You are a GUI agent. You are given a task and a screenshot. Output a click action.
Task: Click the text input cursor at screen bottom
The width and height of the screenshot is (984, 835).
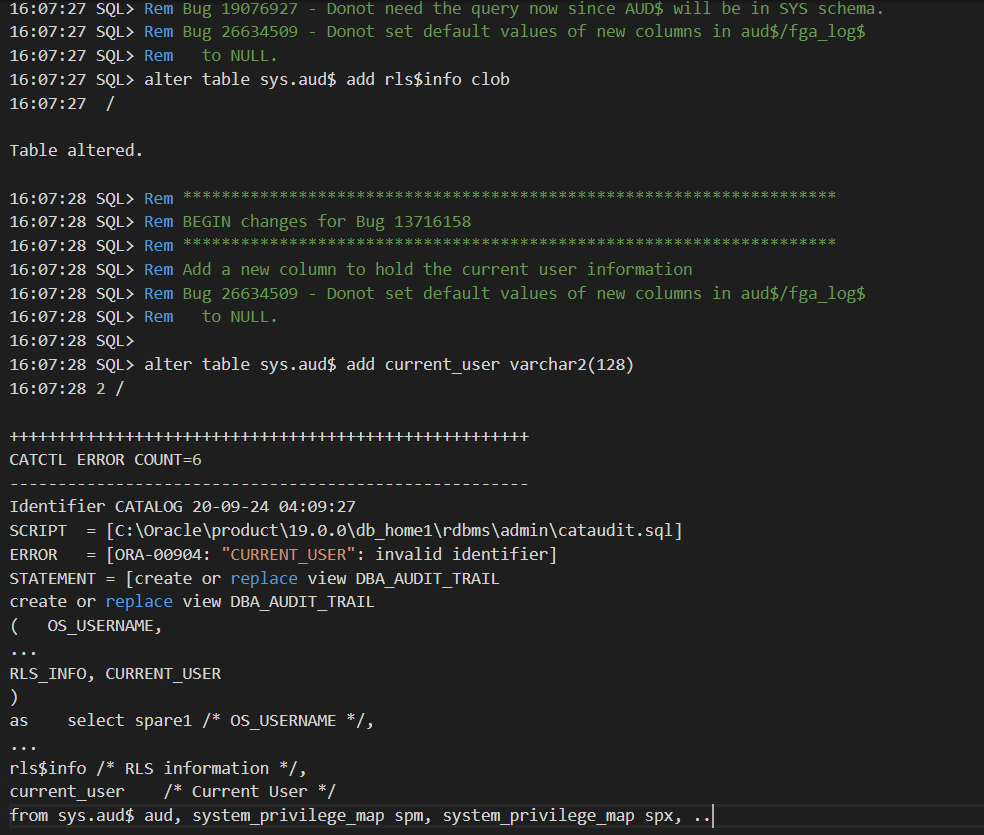click(710, 815)
